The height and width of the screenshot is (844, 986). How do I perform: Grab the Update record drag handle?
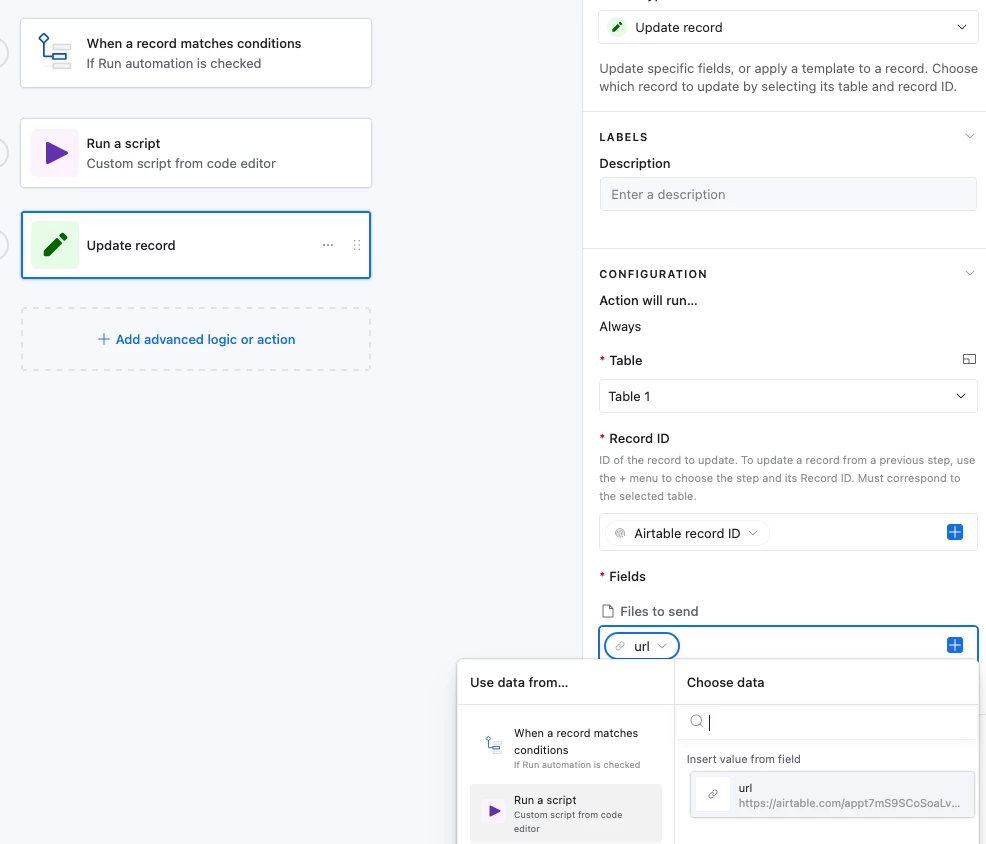point(357,245)
